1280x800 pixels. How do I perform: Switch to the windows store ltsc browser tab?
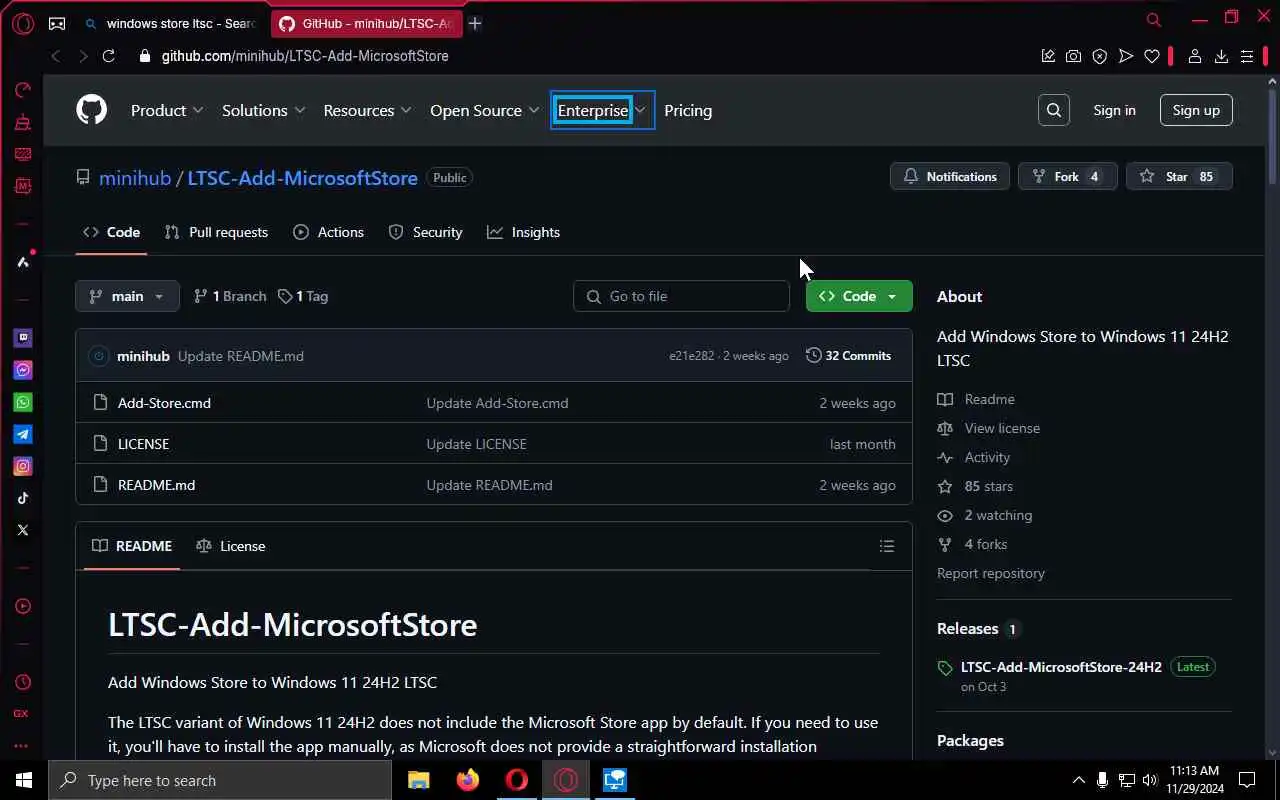(x=169, y=23)
